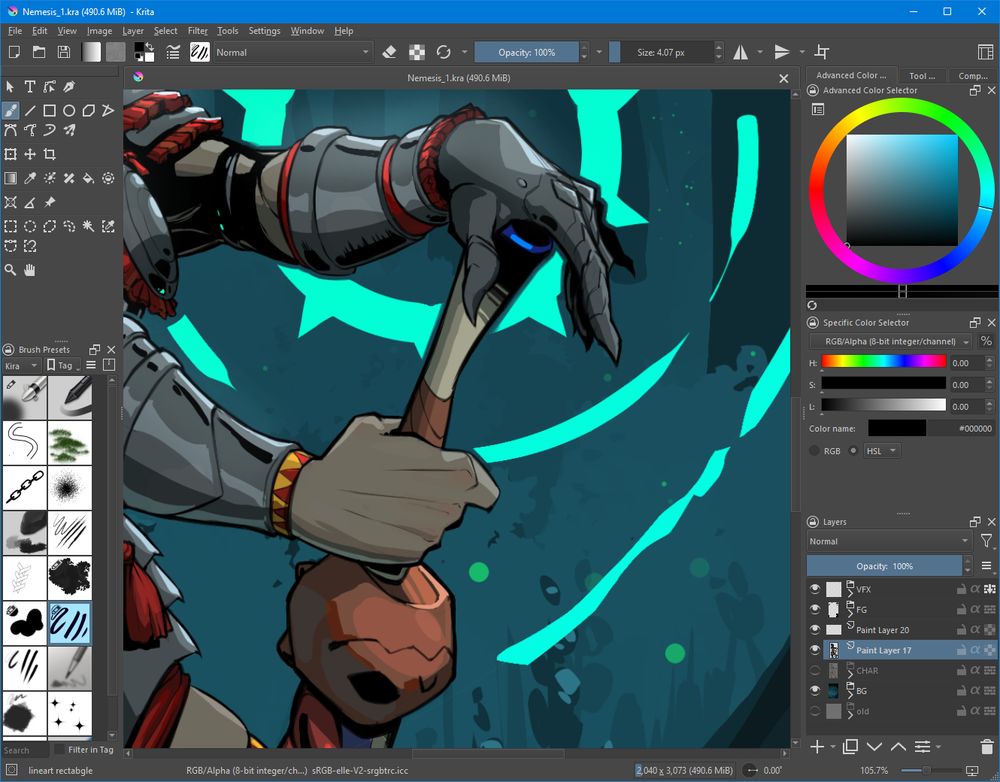Viewport: 1000px width, 782px height.
Task: Select the Elliptical selection tool
Action: pos(30,227)
